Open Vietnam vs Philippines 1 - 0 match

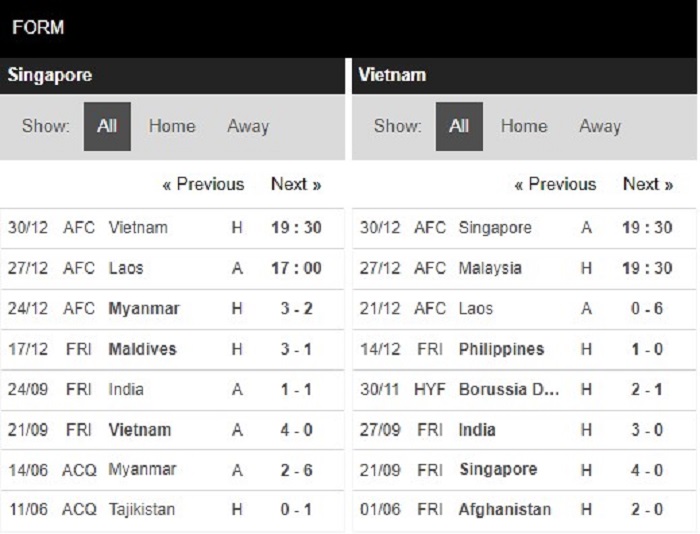(524, 349)
